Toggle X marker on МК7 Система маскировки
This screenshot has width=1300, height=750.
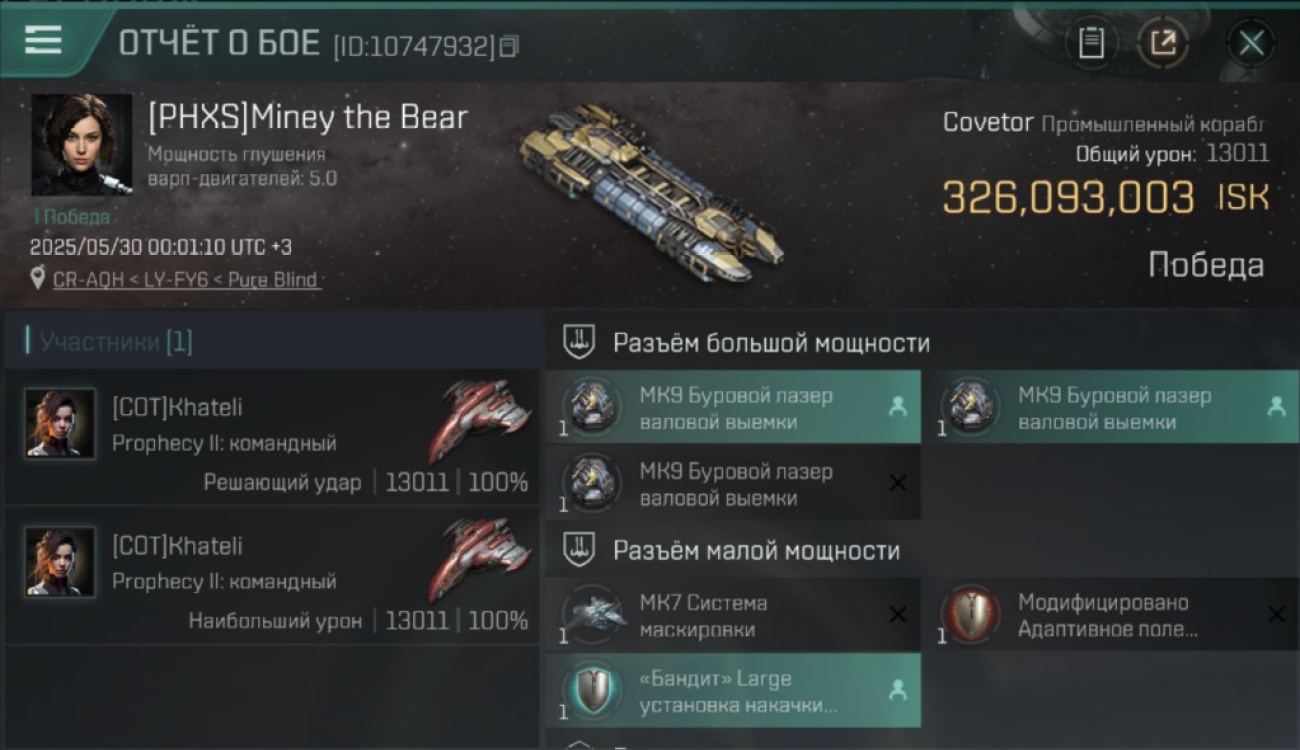(x=897, y=615)
